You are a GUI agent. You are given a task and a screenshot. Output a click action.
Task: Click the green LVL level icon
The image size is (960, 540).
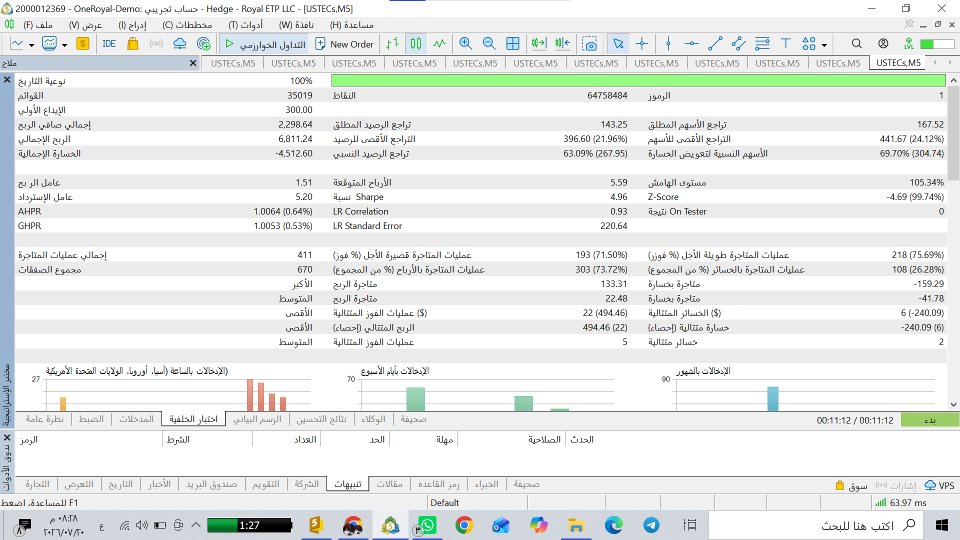click(909, 43)
